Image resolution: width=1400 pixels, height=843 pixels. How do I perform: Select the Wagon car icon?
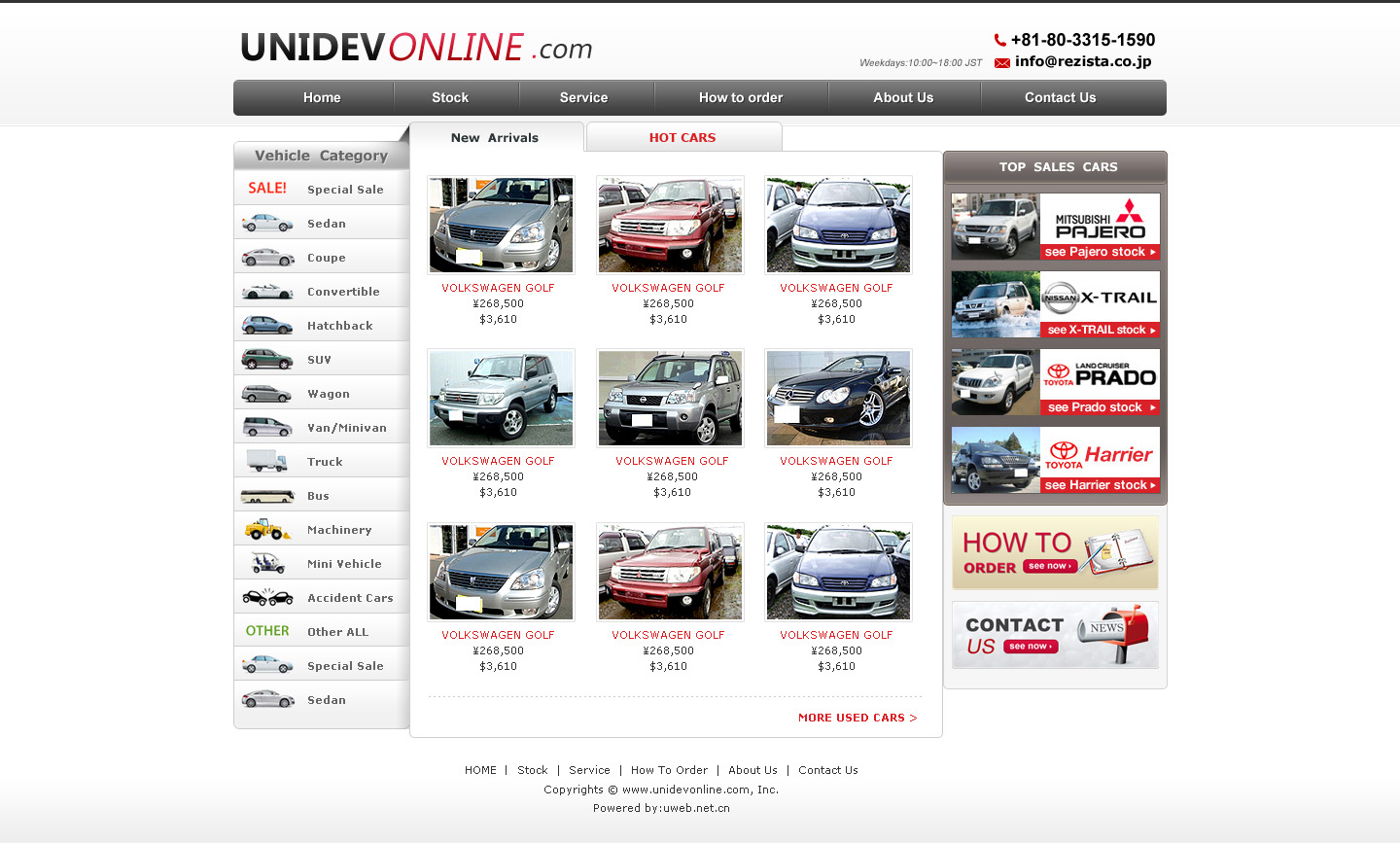point(267,394)
